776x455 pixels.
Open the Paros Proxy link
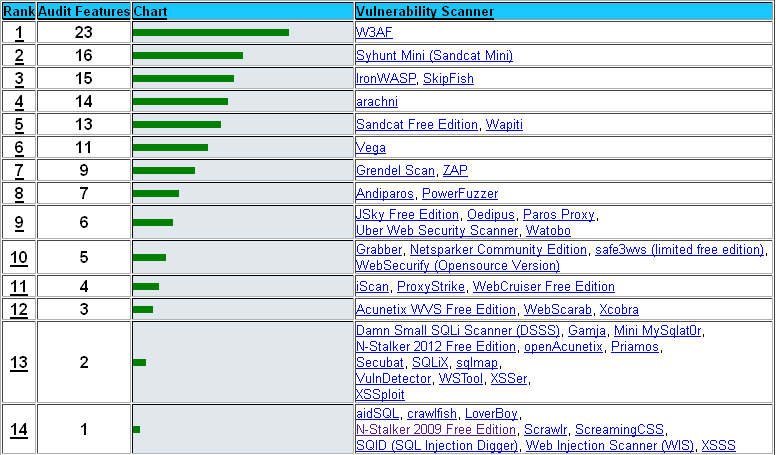coord(559,214)
